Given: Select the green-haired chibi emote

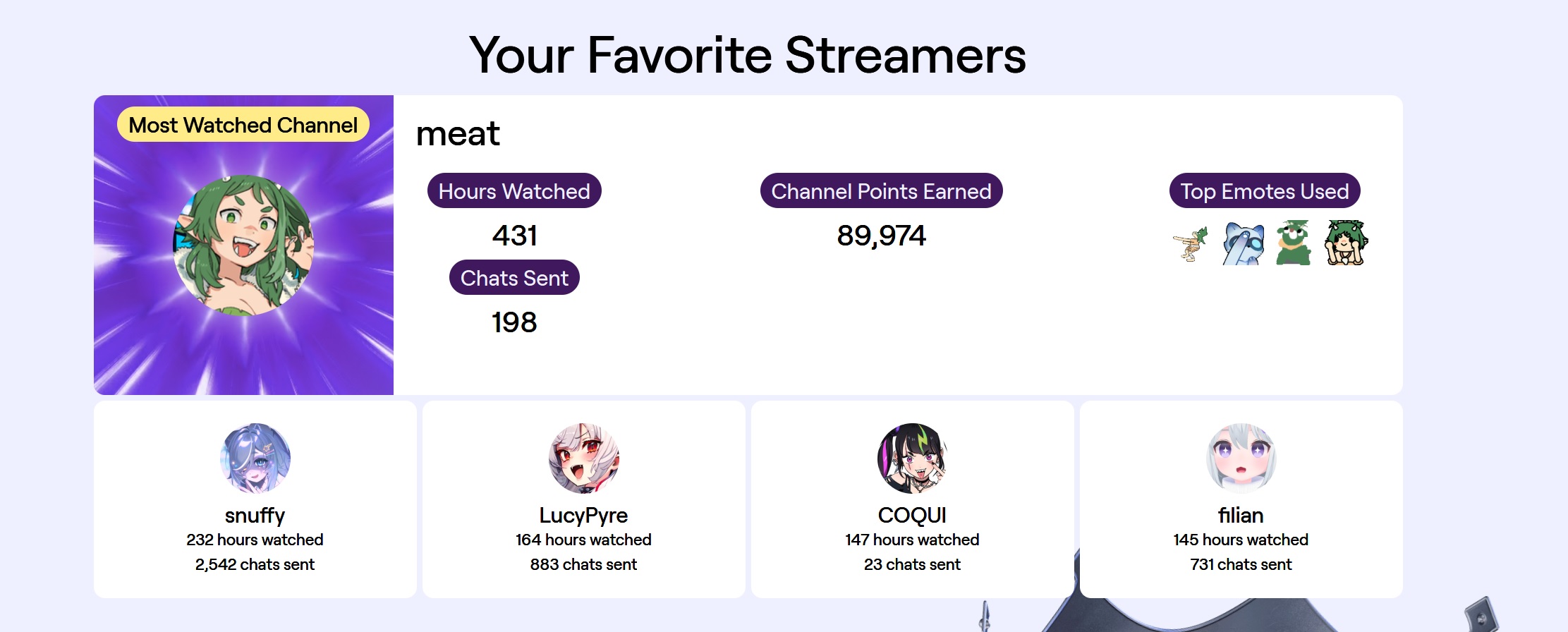Looking at the screenshot, I should point(1346,243).
